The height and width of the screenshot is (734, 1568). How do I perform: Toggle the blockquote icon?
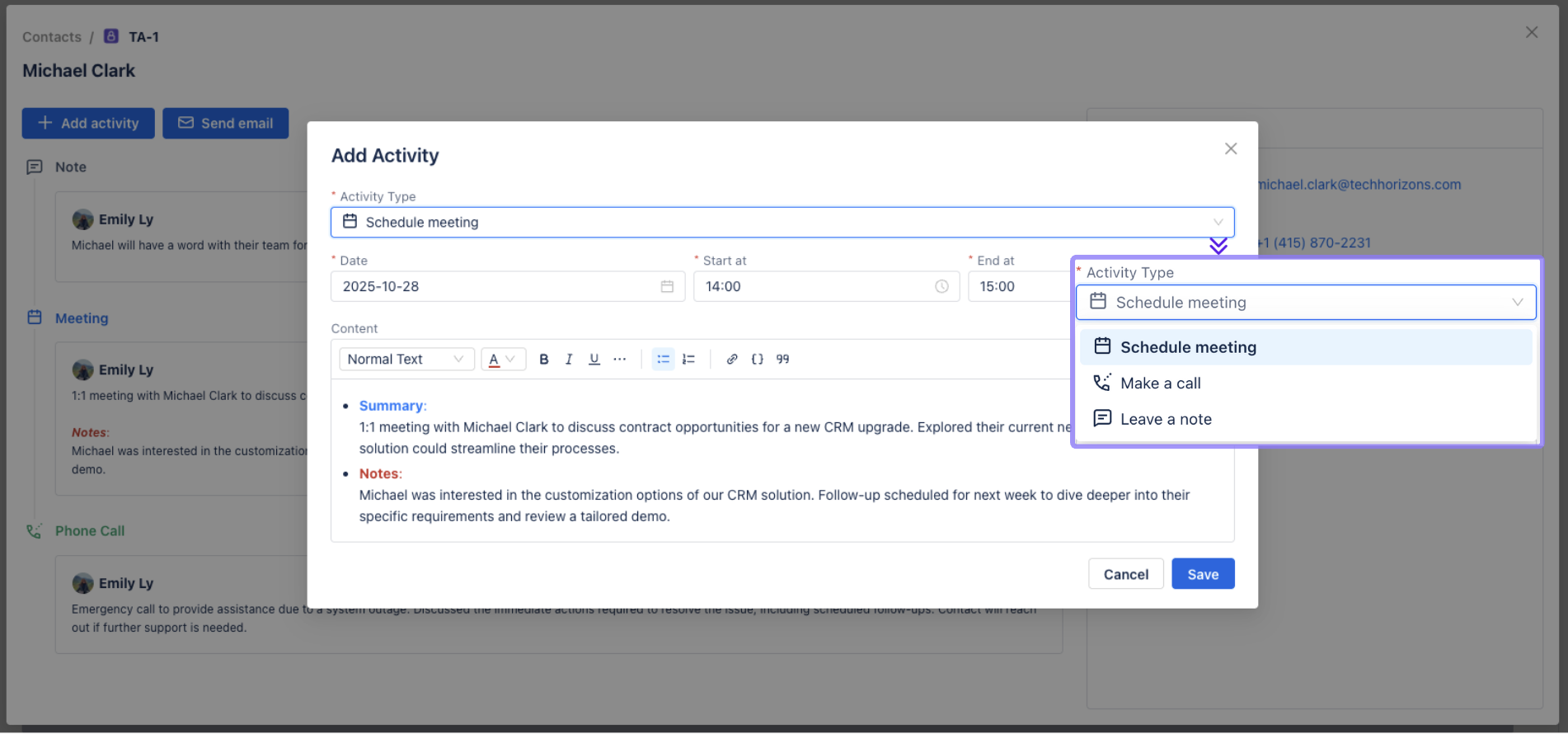[x=782, y=360]
